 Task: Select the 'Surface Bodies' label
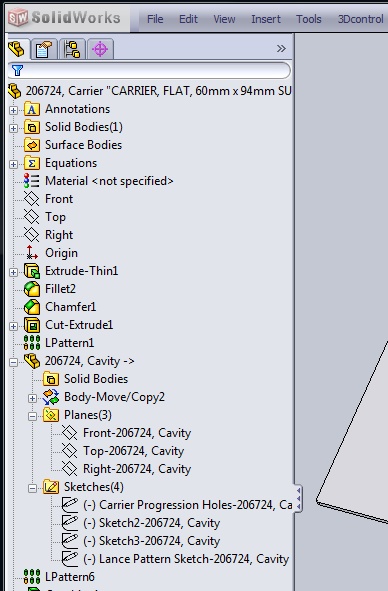click(x=83, y=145)
